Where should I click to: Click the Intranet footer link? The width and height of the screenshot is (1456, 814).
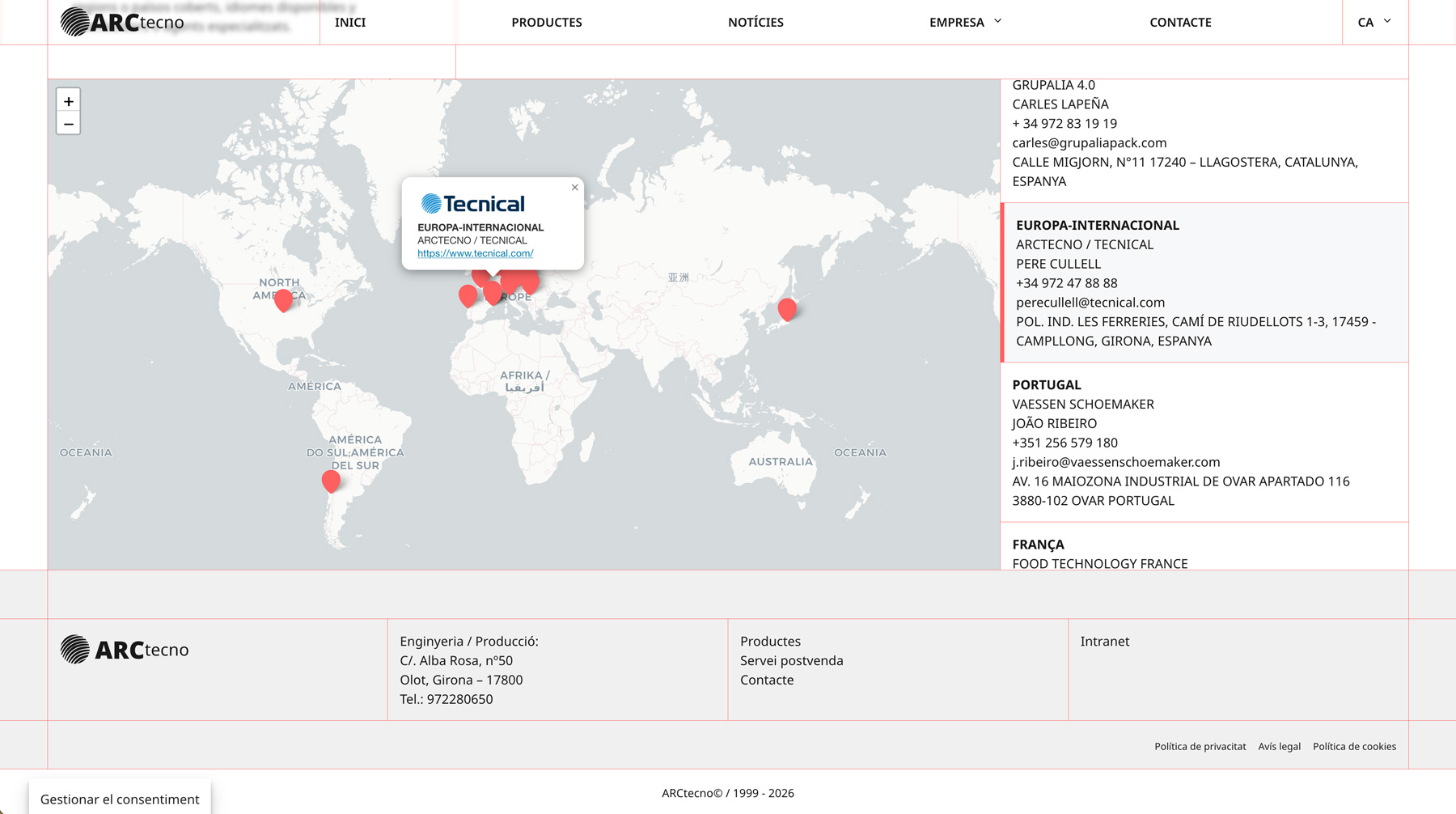click(1104, 641)
